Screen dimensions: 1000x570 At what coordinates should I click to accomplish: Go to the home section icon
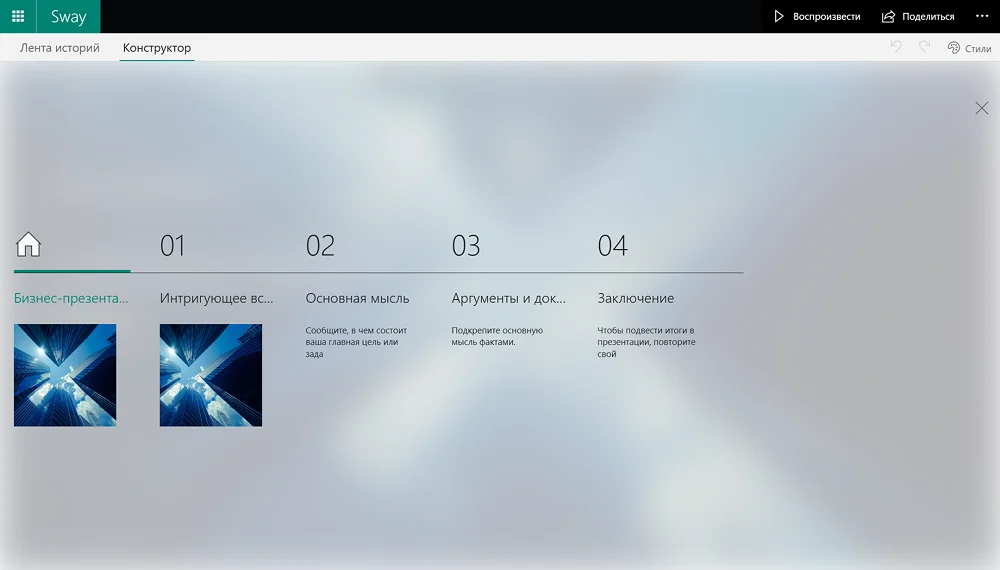29,245
